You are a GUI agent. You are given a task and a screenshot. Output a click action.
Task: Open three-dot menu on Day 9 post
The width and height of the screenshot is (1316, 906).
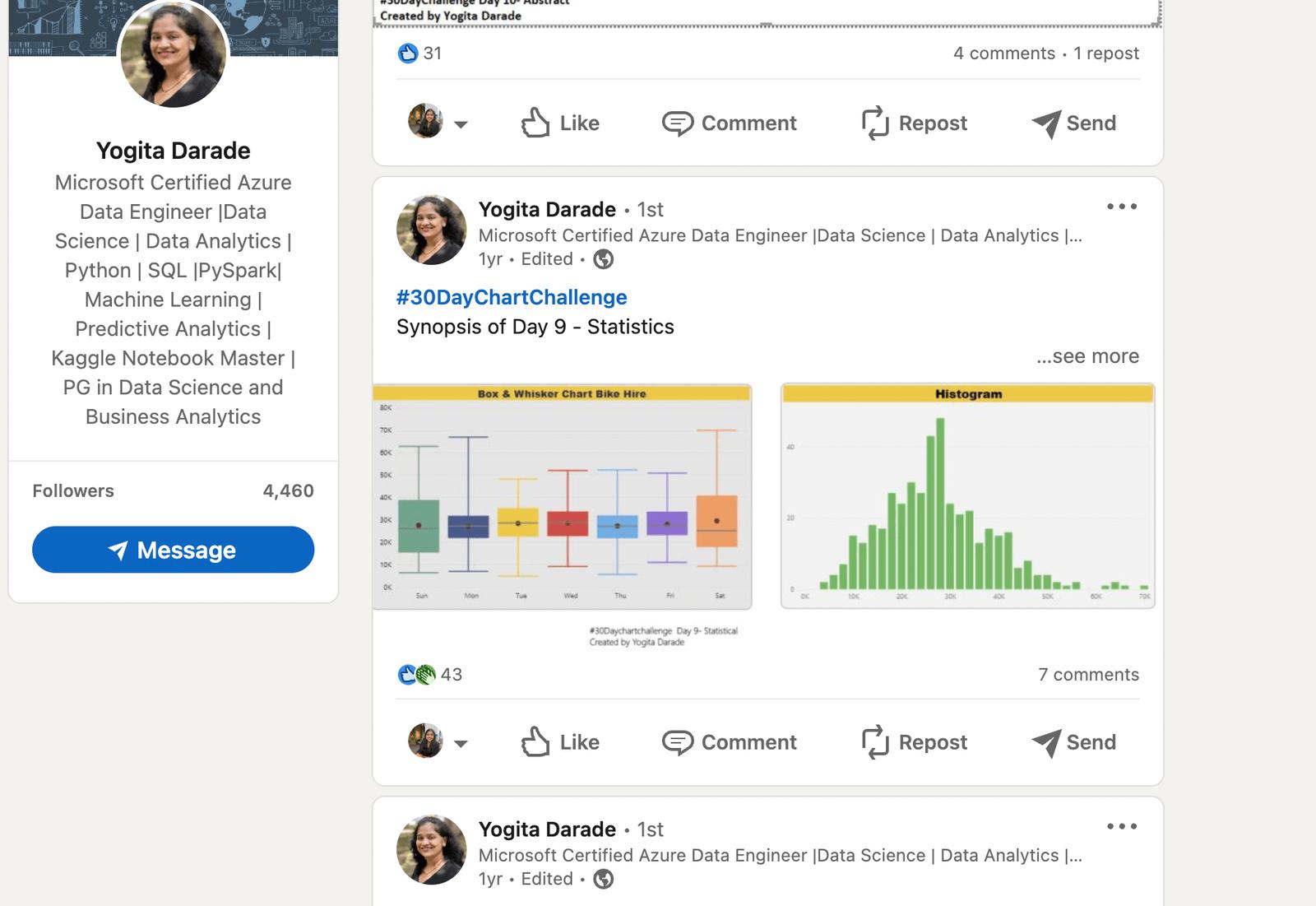click(x=1121, y=207)
